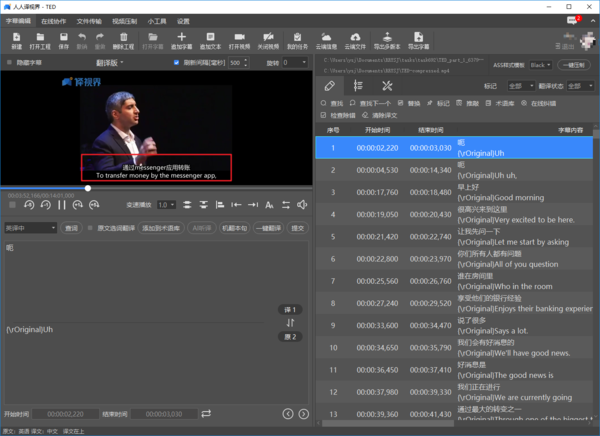This screenshot has height=436, width=600.
Task: Click the 保存 (Save) icon
Action: [64, 38]
